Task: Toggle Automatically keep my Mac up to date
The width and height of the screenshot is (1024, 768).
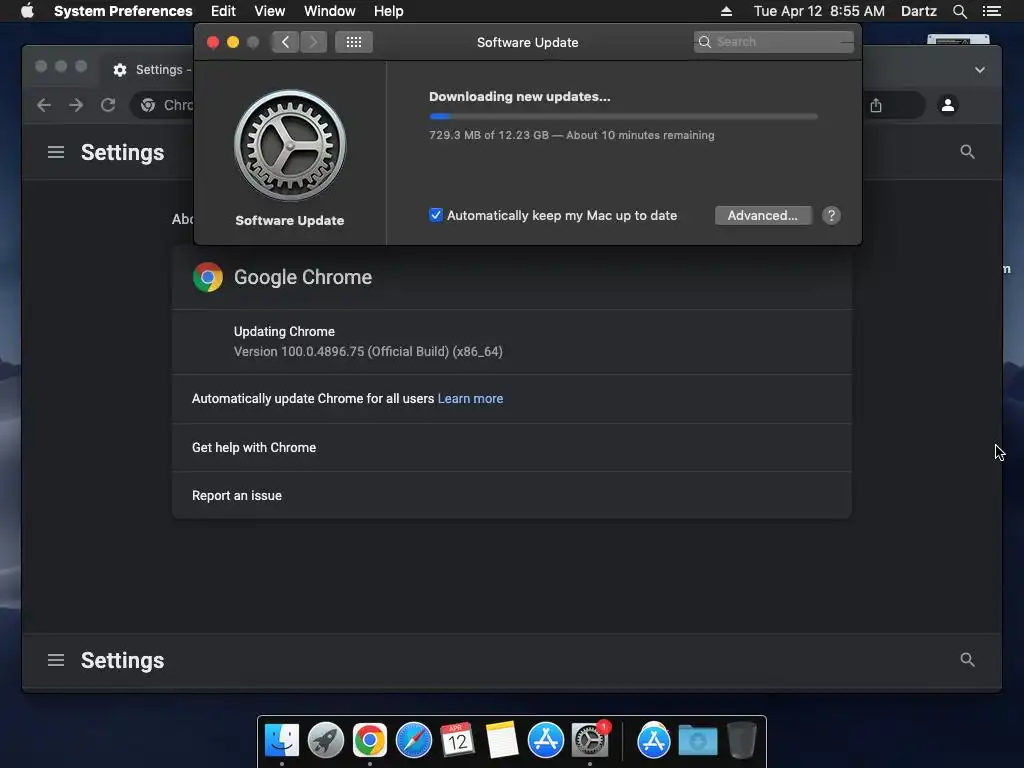Action: pyautogui.click(x=436, y=215)
